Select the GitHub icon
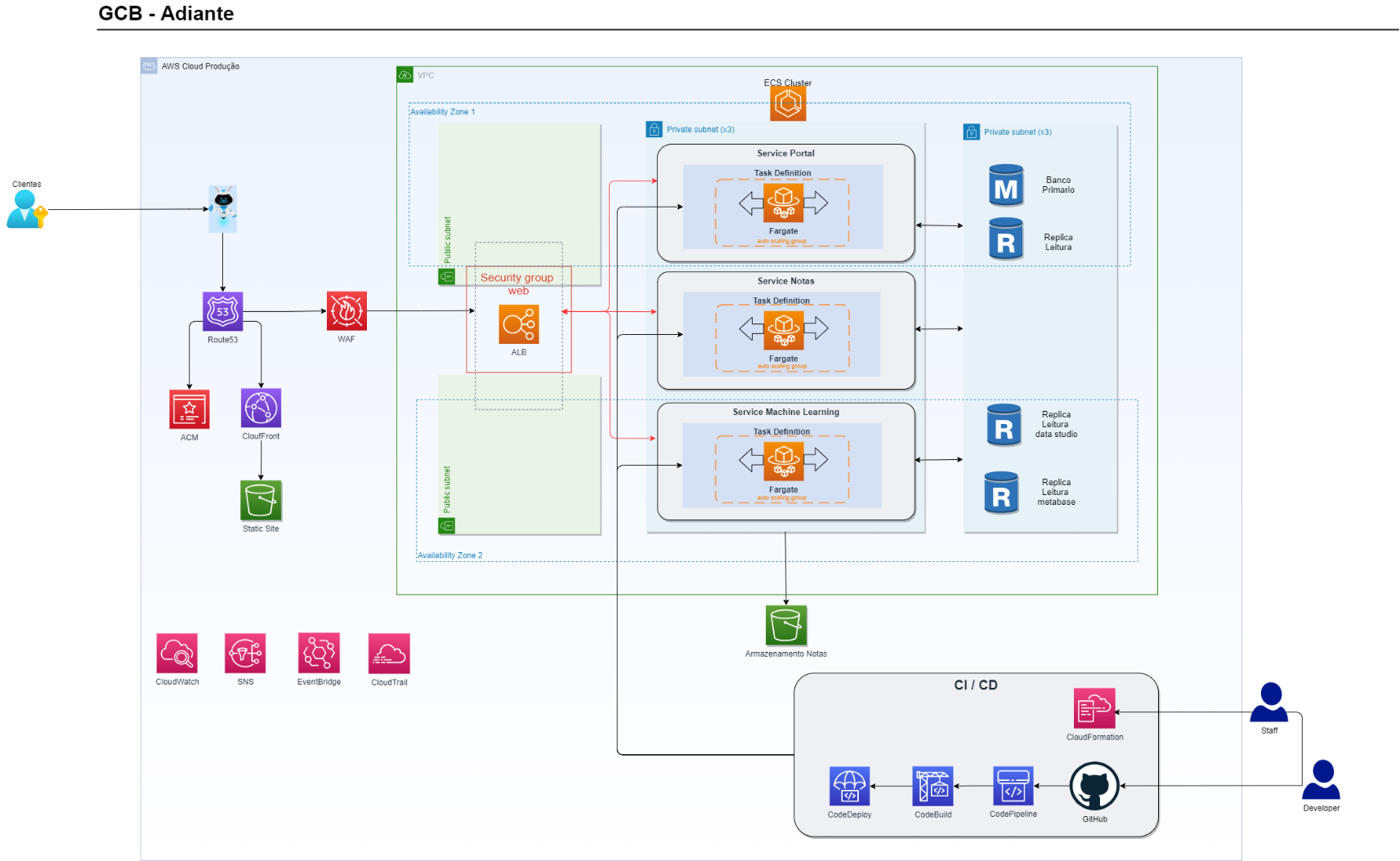Viewport: 1400px width, 861px height. click(x=1095, y=787)
